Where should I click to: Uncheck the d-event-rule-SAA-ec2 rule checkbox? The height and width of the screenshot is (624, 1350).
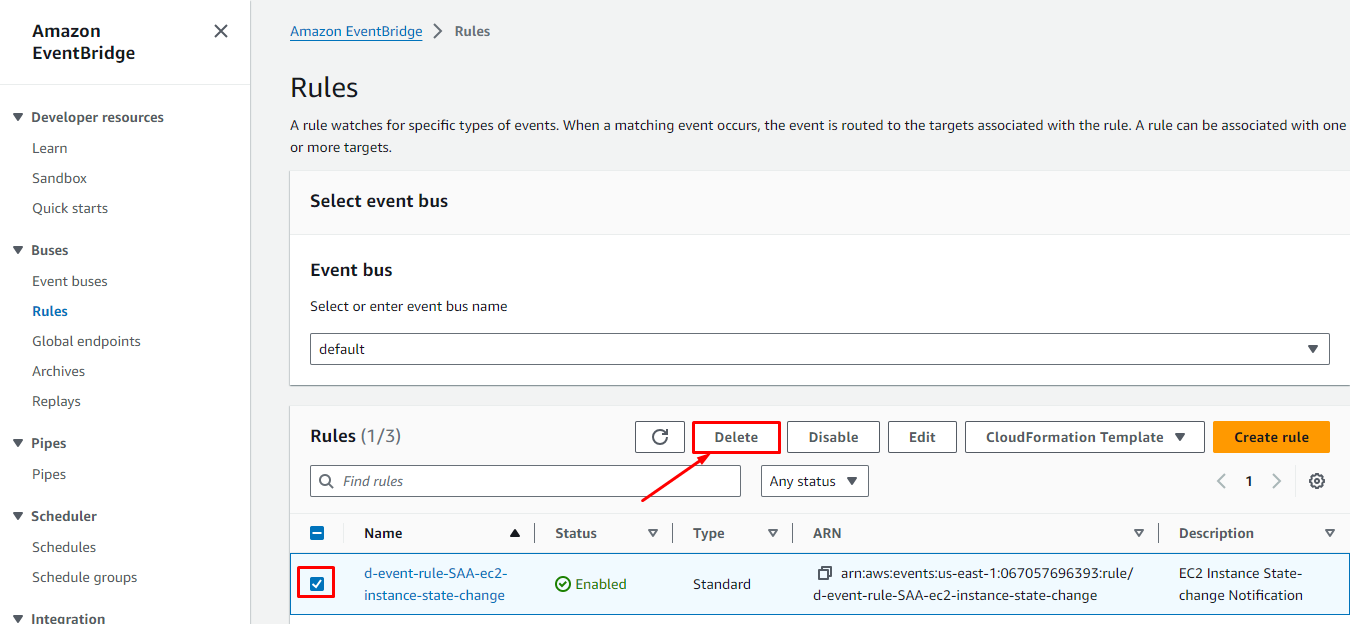[317, 584]
